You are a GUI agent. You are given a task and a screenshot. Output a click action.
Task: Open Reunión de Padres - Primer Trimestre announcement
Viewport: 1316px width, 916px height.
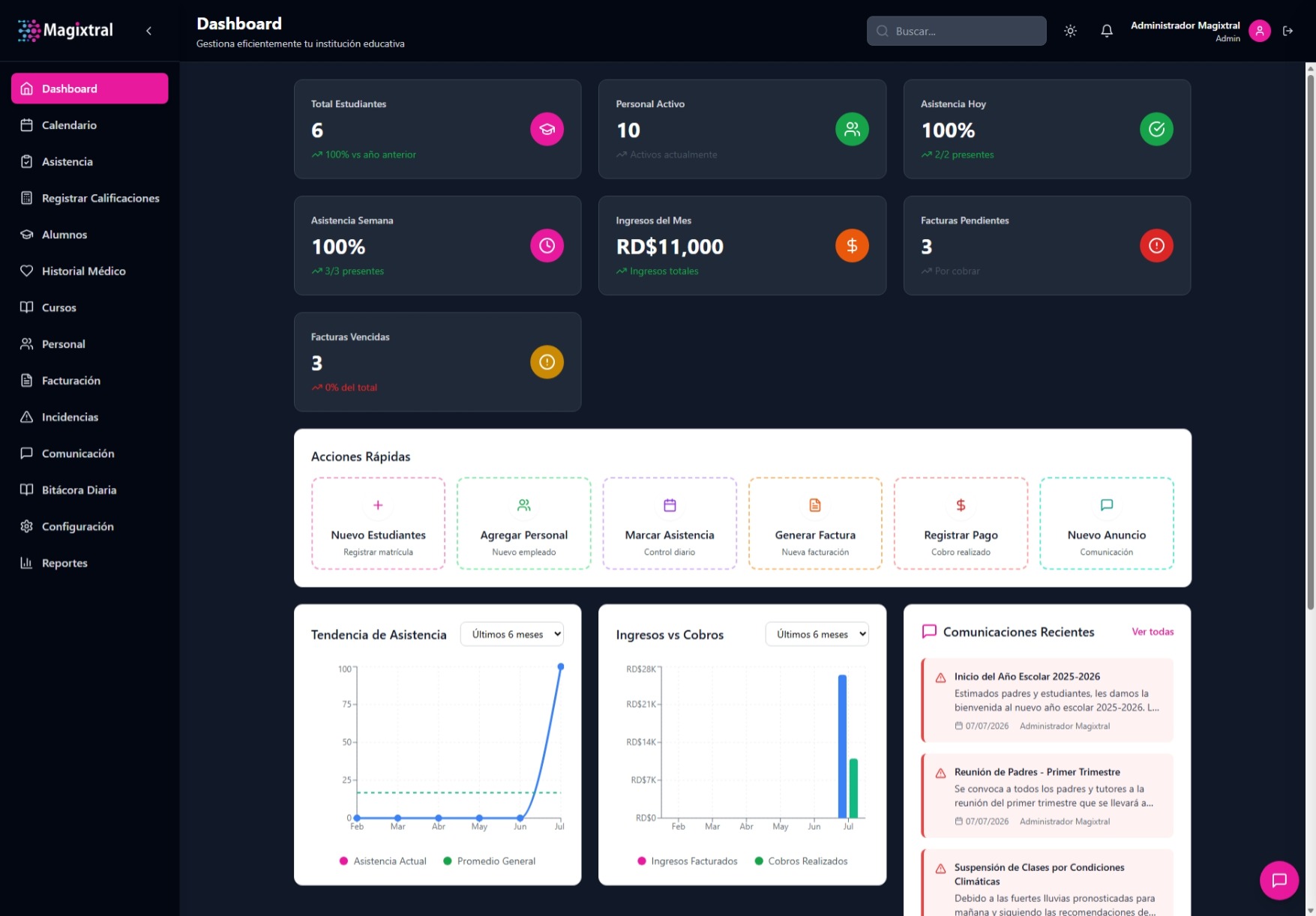click(1047, 795)
